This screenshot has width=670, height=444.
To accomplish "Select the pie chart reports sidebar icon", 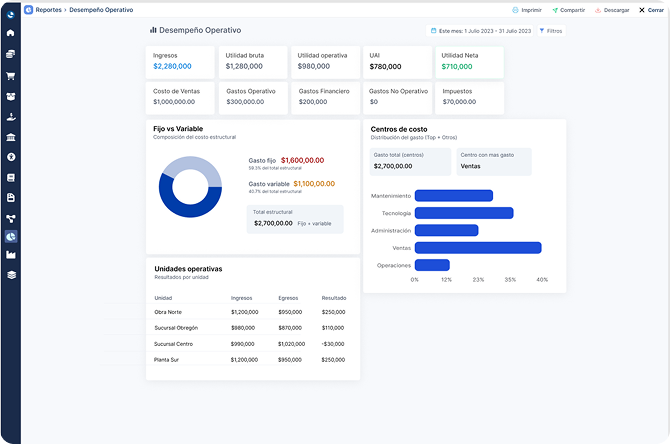I will [x=10, y=237].
